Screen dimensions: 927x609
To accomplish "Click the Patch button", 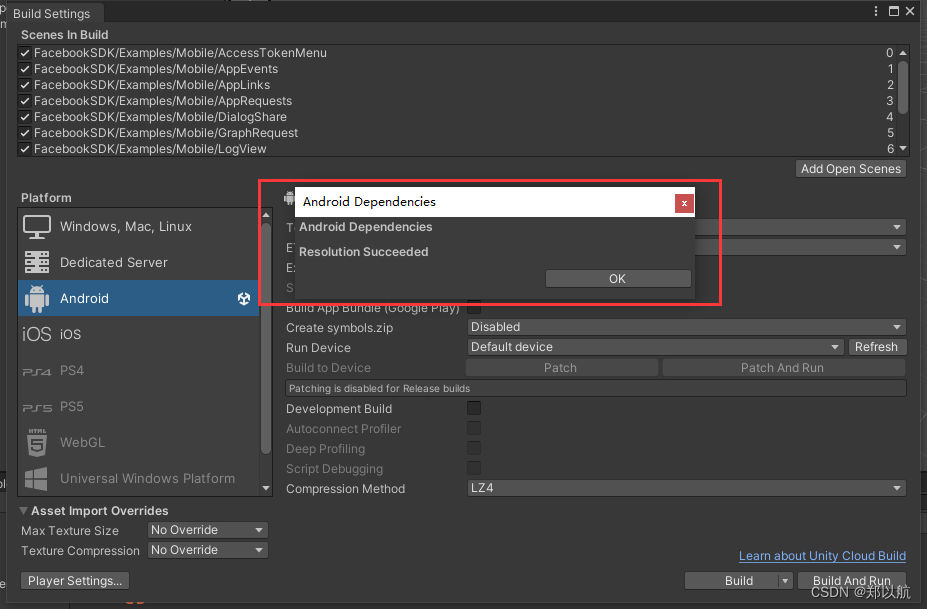I will click(x=560, y=368).
